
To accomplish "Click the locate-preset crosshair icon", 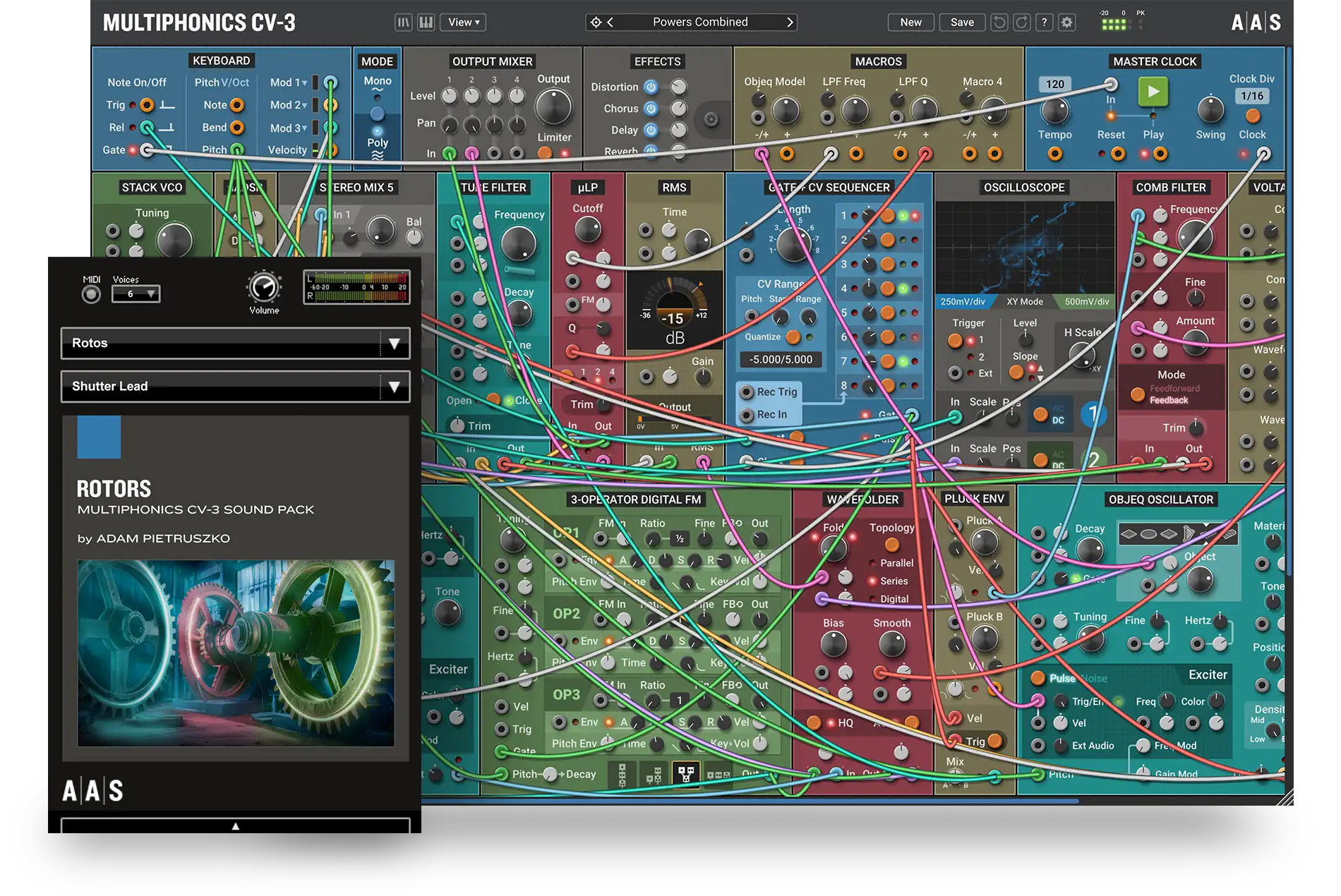I will pyautogui.click(x=596, y=23).
